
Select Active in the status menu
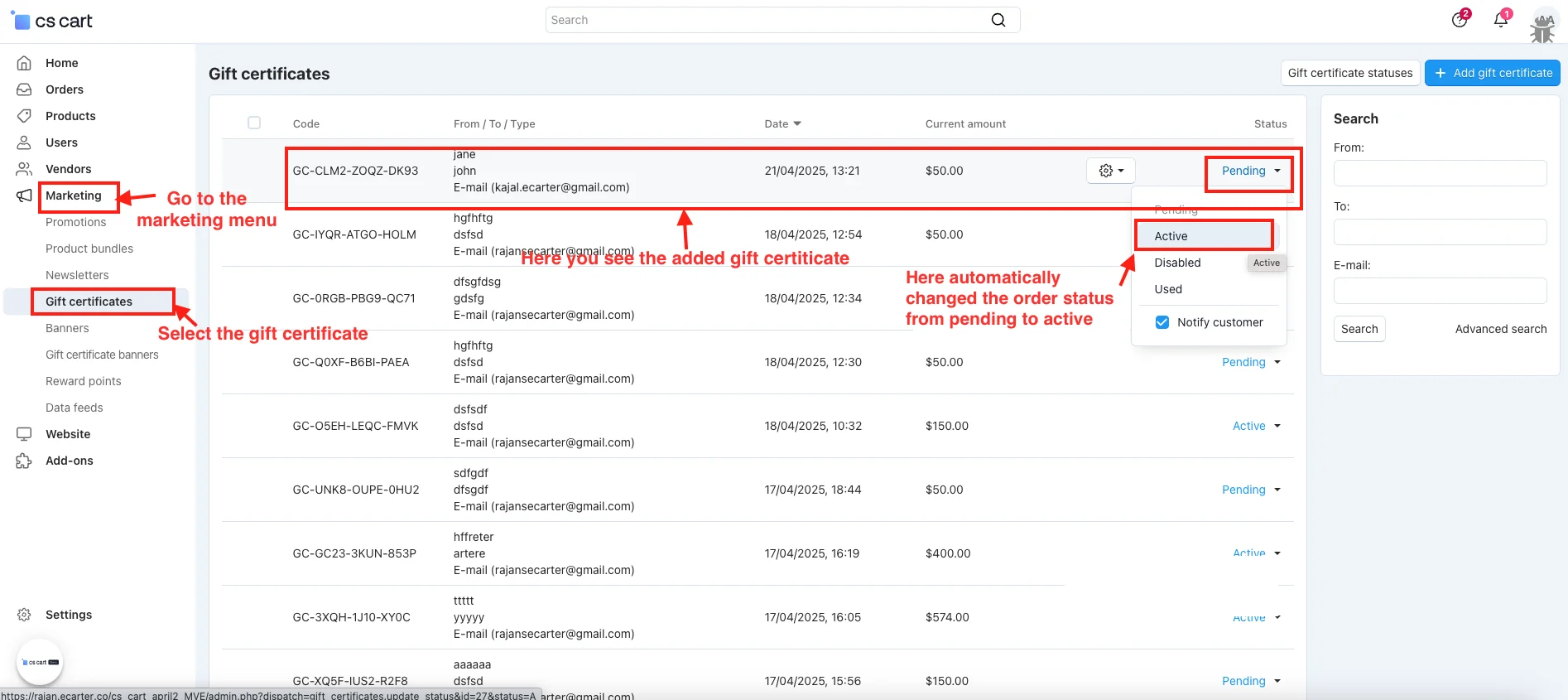click(x=1171, y=236)
